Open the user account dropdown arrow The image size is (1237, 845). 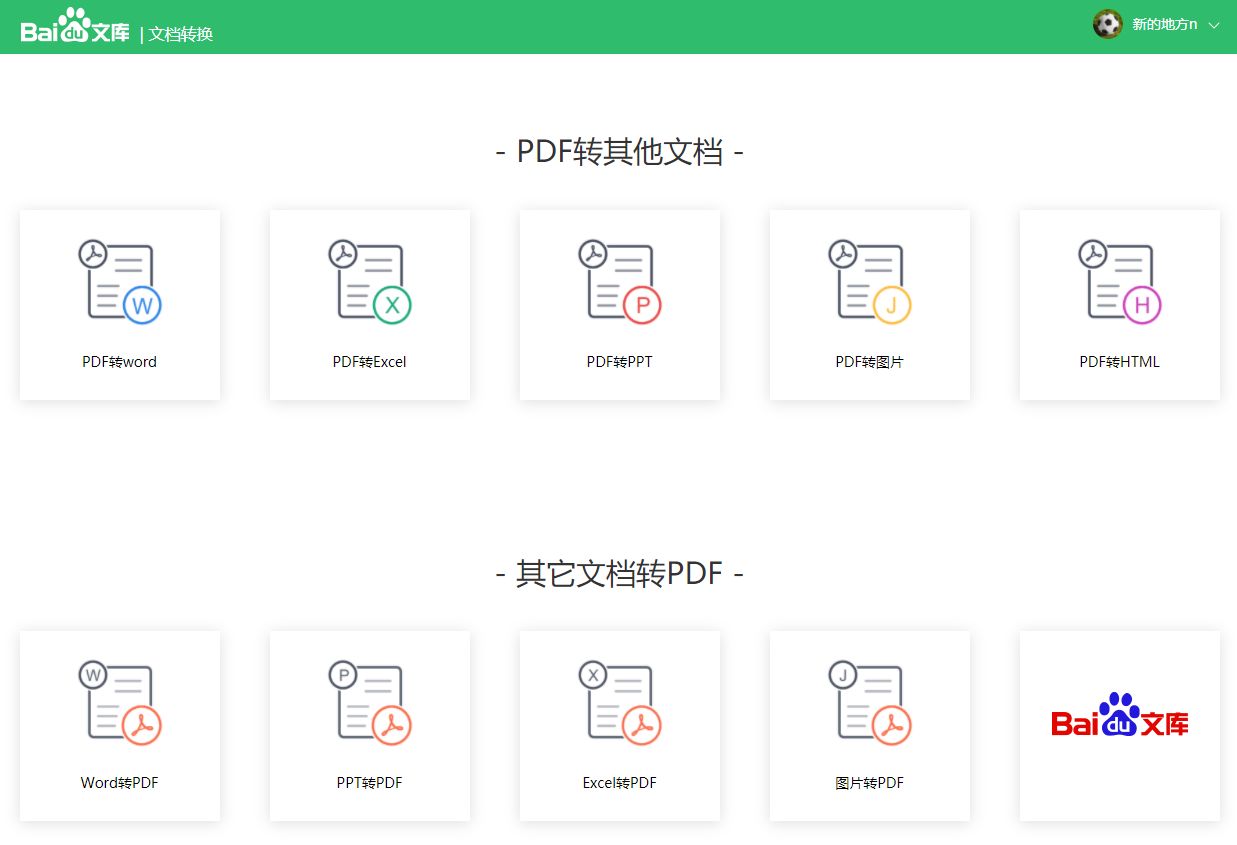pos(1213,25)
